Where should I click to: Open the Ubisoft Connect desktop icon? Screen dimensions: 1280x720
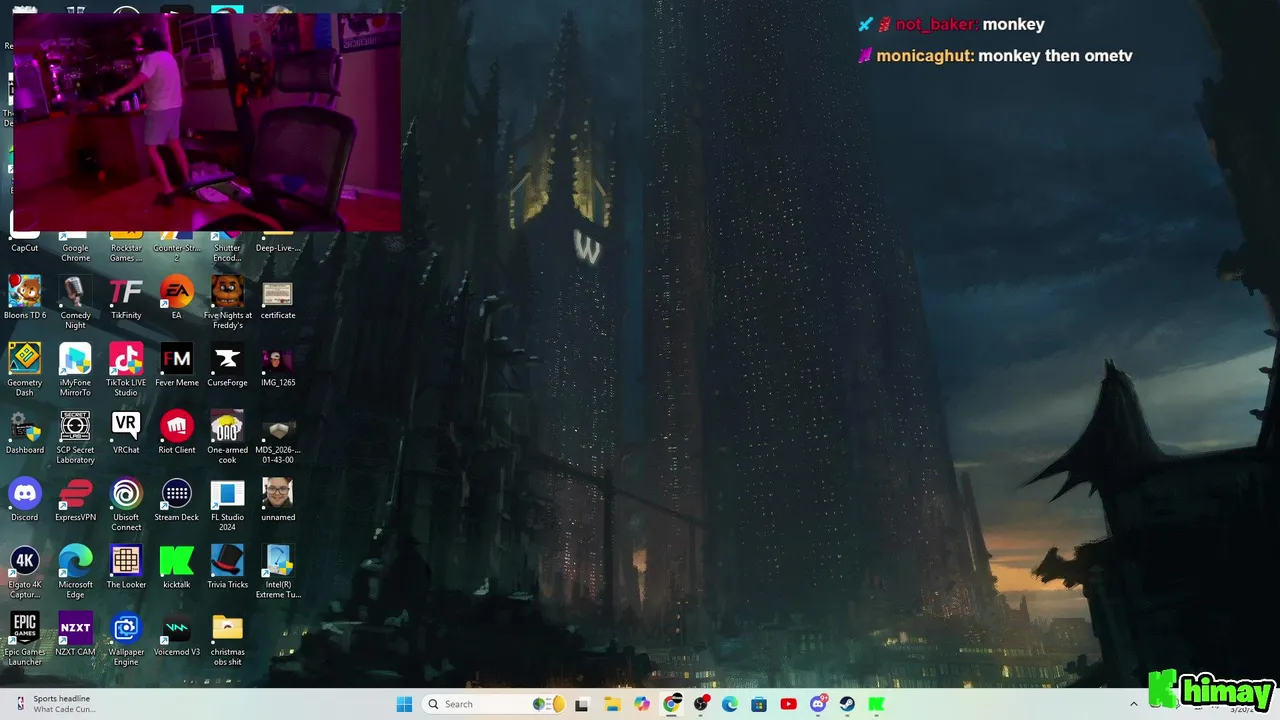pyautogui.click(x=126, y=504)
